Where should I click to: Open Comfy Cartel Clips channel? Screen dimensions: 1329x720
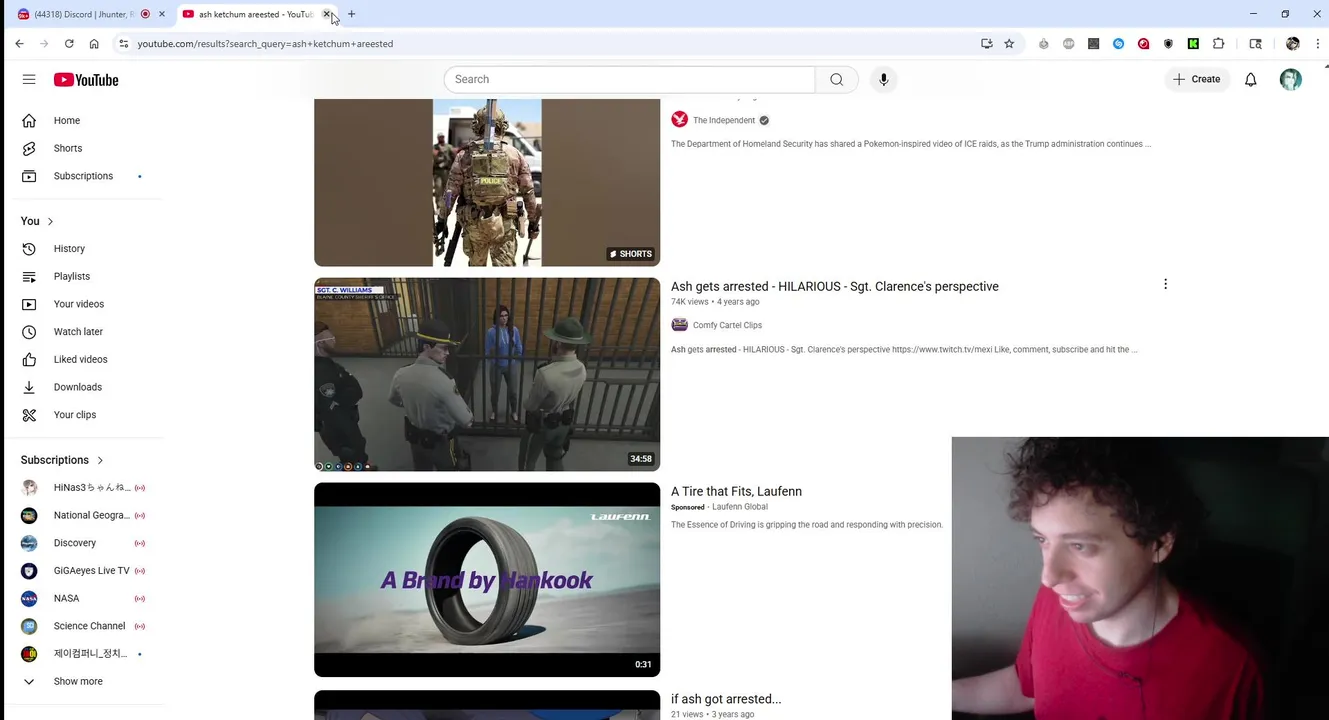(727, 325)
